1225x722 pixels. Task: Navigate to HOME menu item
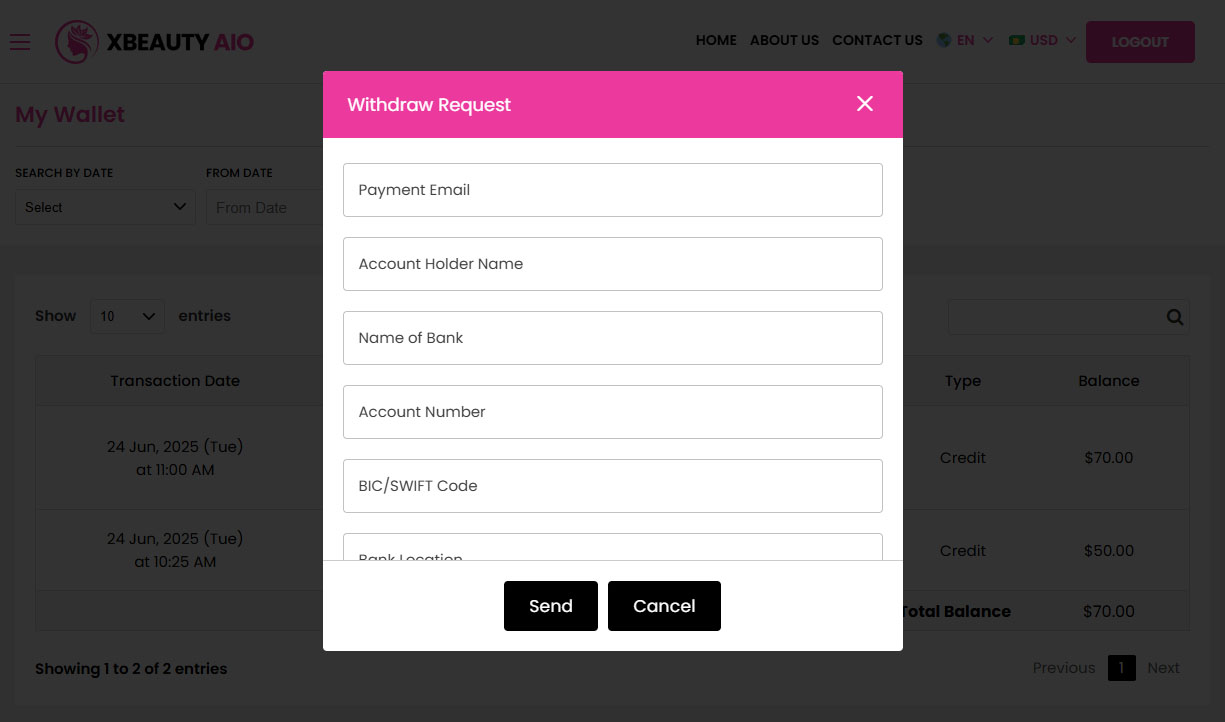(716, 40)
